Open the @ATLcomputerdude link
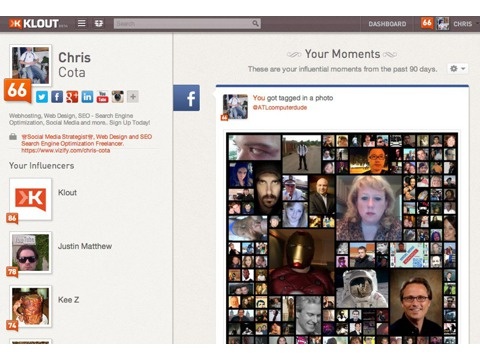 [280, 107]
